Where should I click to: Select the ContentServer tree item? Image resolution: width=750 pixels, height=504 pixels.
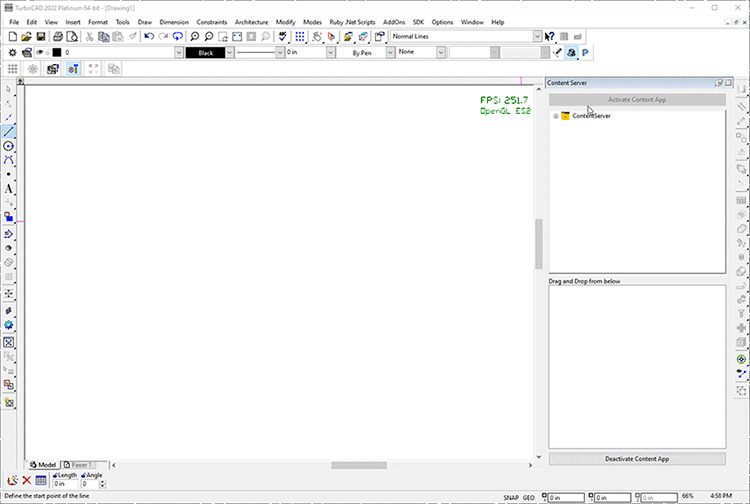coord(591,116)
